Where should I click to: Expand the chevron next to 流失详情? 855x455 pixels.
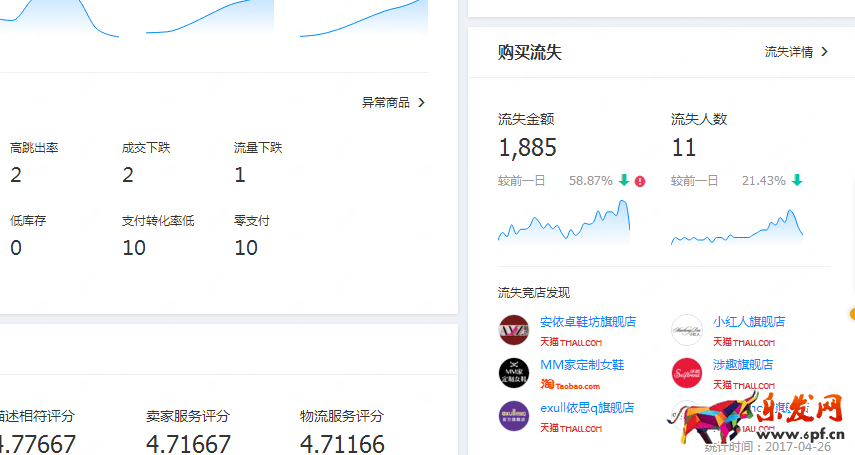[824, 52]
